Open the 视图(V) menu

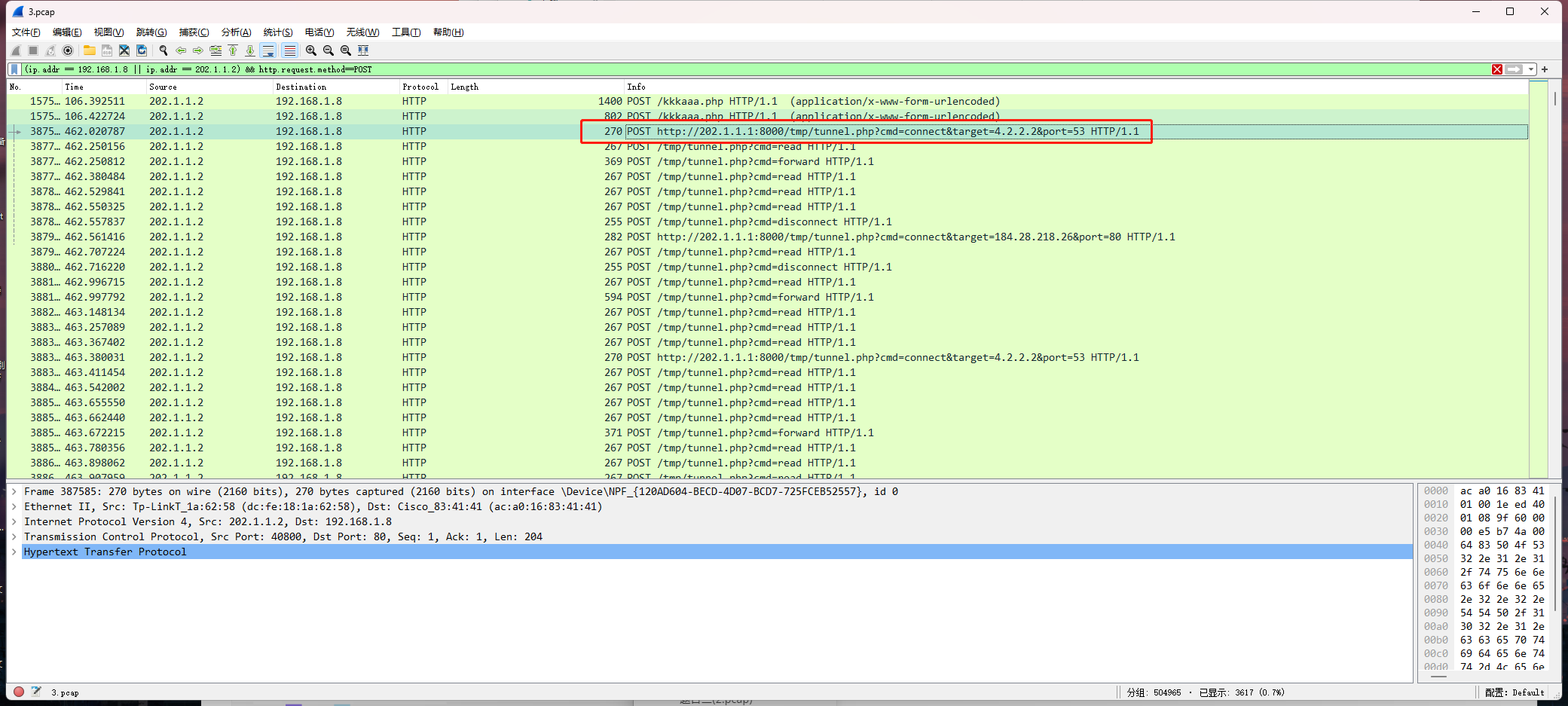click(x=109, y=32)
